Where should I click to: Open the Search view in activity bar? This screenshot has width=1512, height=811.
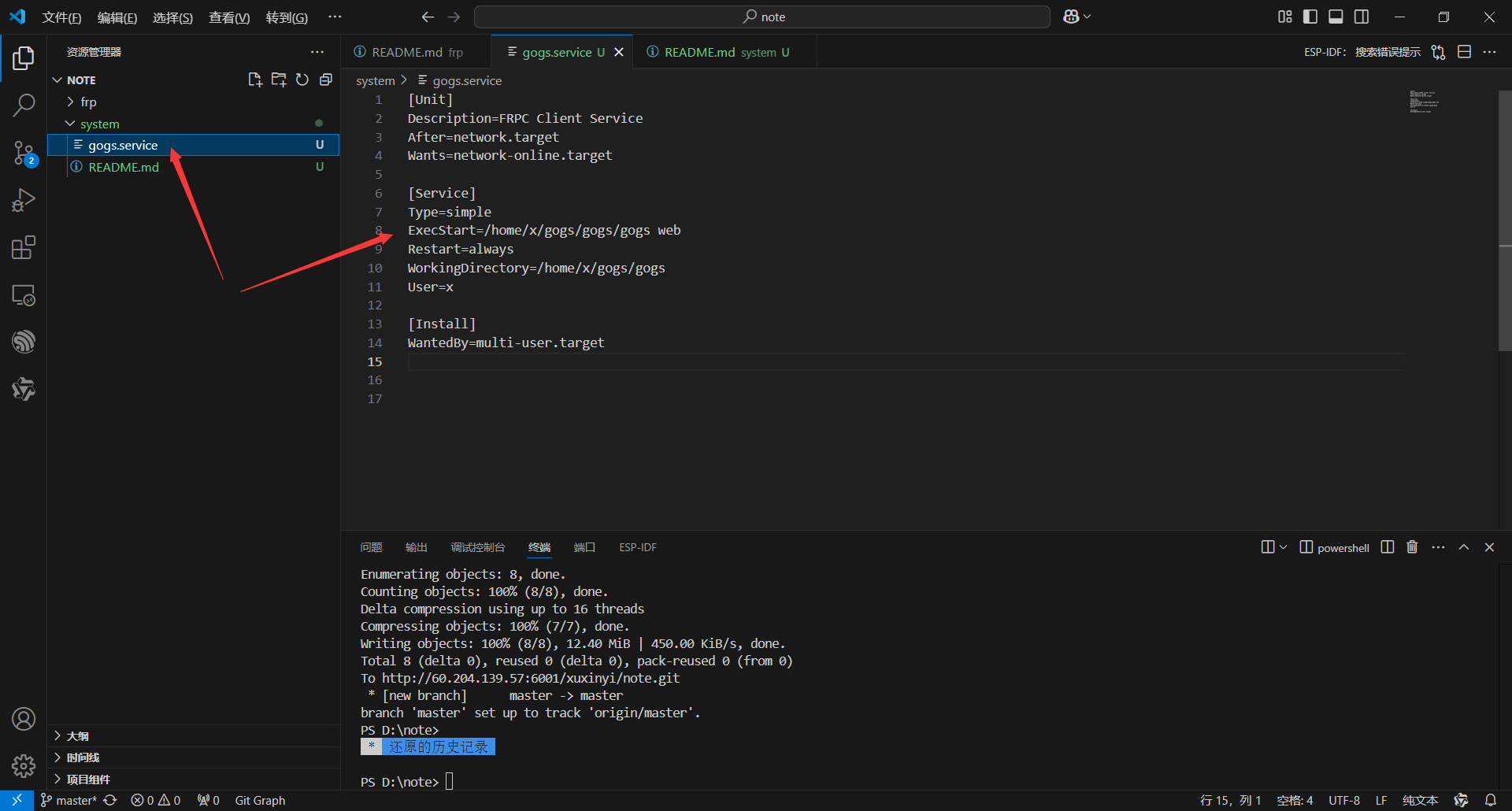click(x=24, y=105)
